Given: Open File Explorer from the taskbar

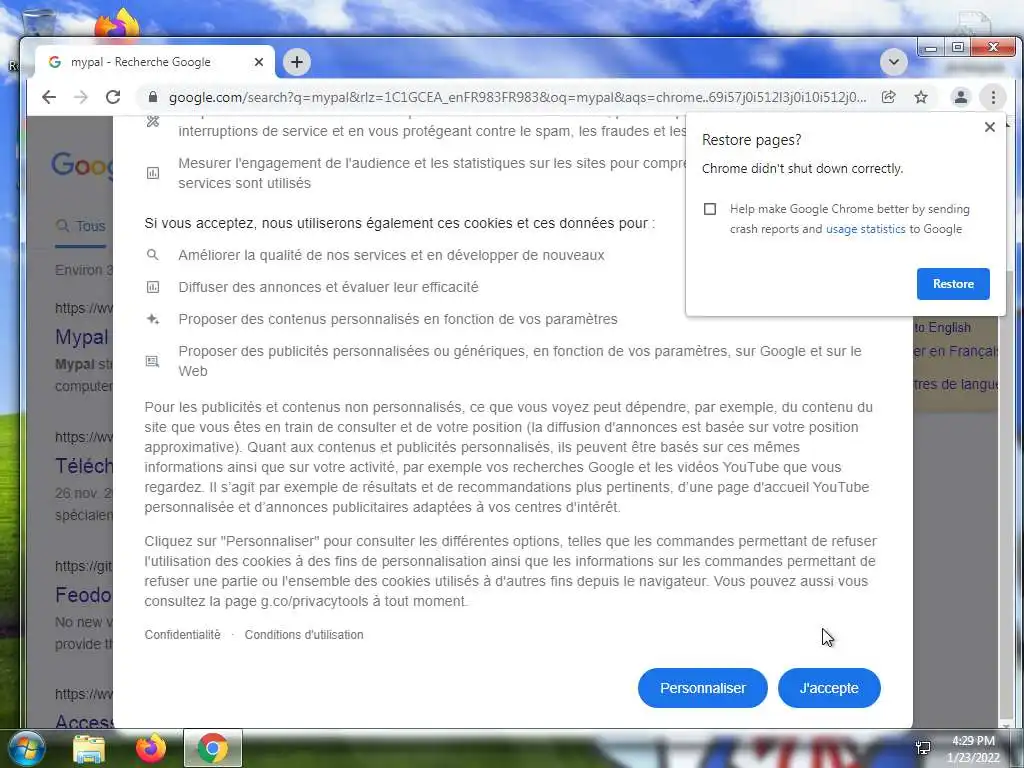Looking at the screenshot, I should 89,748.
